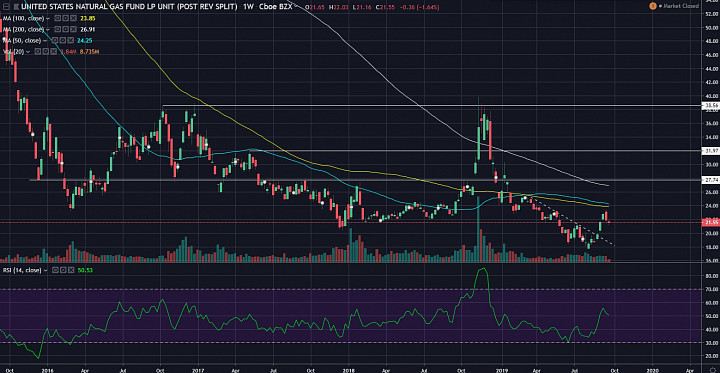This screenshot has height=373, width=720.
Task: Click the United States Natural Gas Fund title
Action: click(129, 6)
